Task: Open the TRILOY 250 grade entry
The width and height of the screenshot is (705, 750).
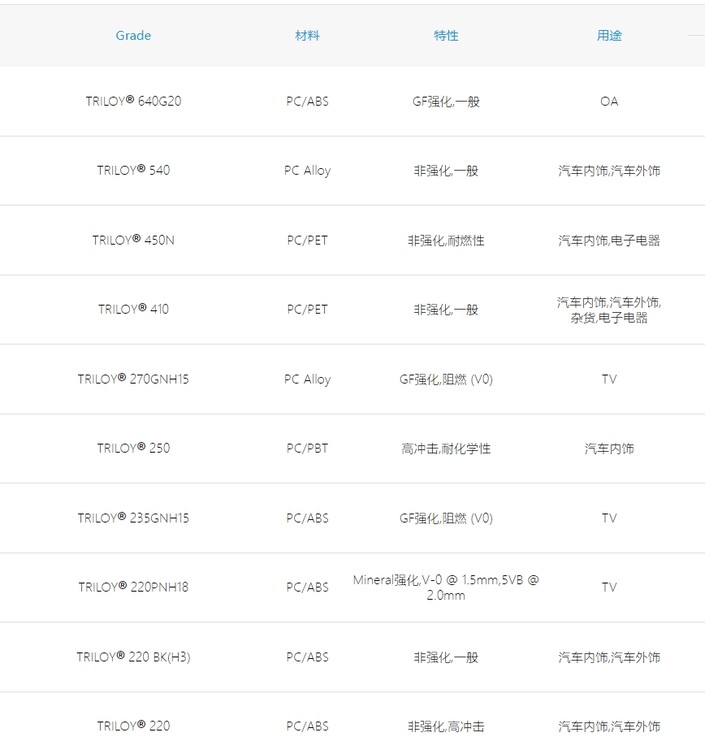Action: [x=133, y=448]
